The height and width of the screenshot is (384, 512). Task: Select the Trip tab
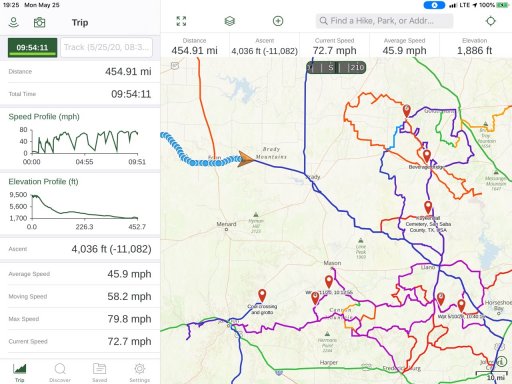point(19,373)
